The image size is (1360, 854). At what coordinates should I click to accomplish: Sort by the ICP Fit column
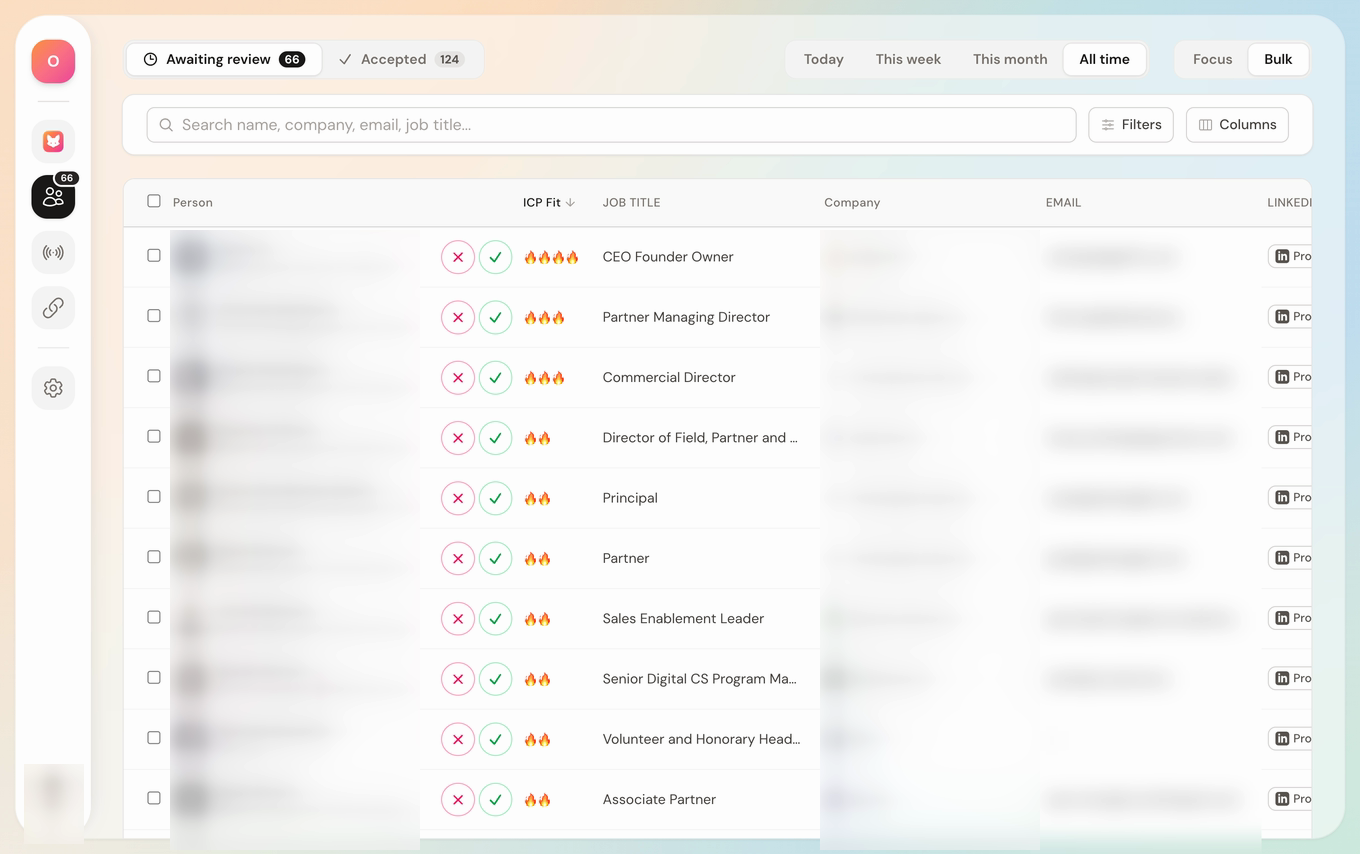click(549, 202)
